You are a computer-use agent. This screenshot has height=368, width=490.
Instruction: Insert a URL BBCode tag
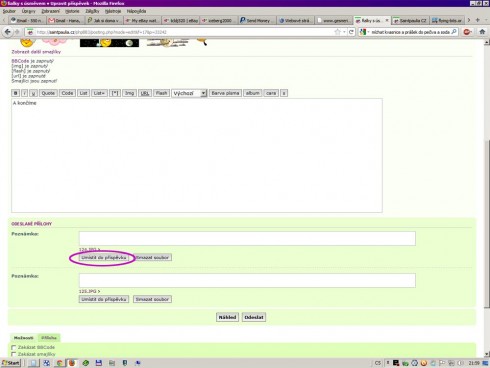[145, 93]
